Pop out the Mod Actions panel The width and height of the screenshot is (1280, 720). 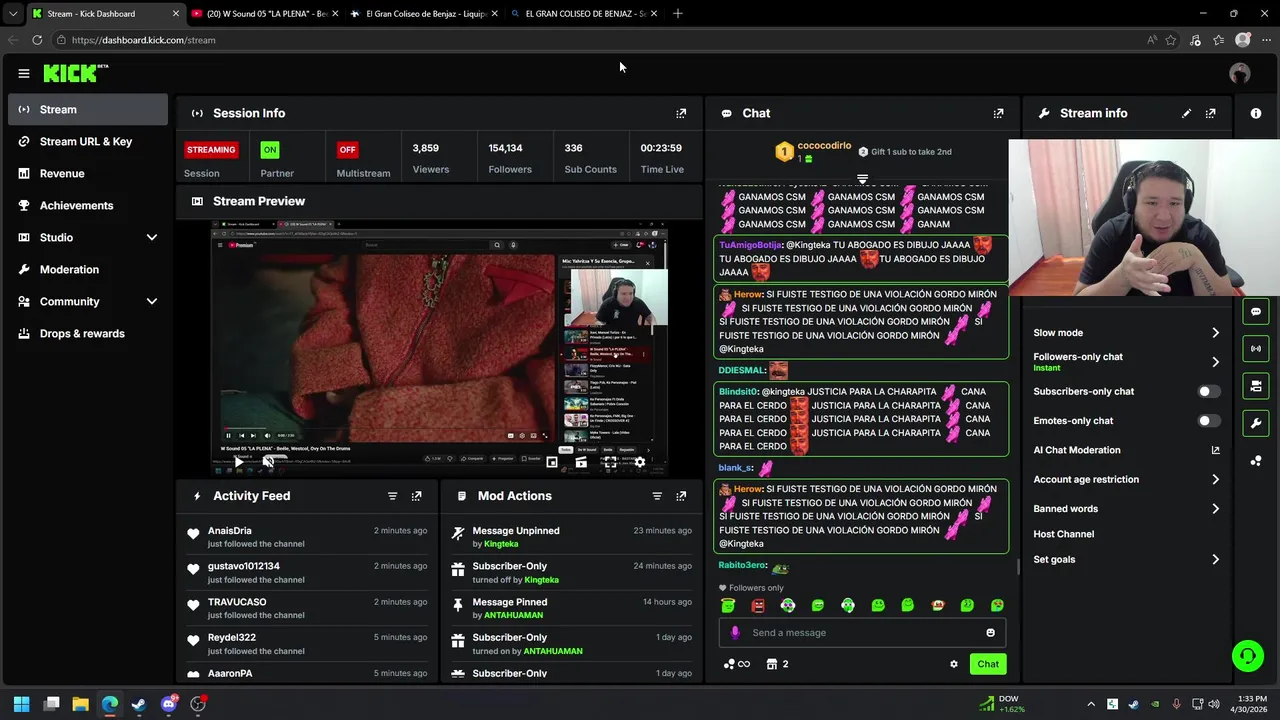coord(681,496)
